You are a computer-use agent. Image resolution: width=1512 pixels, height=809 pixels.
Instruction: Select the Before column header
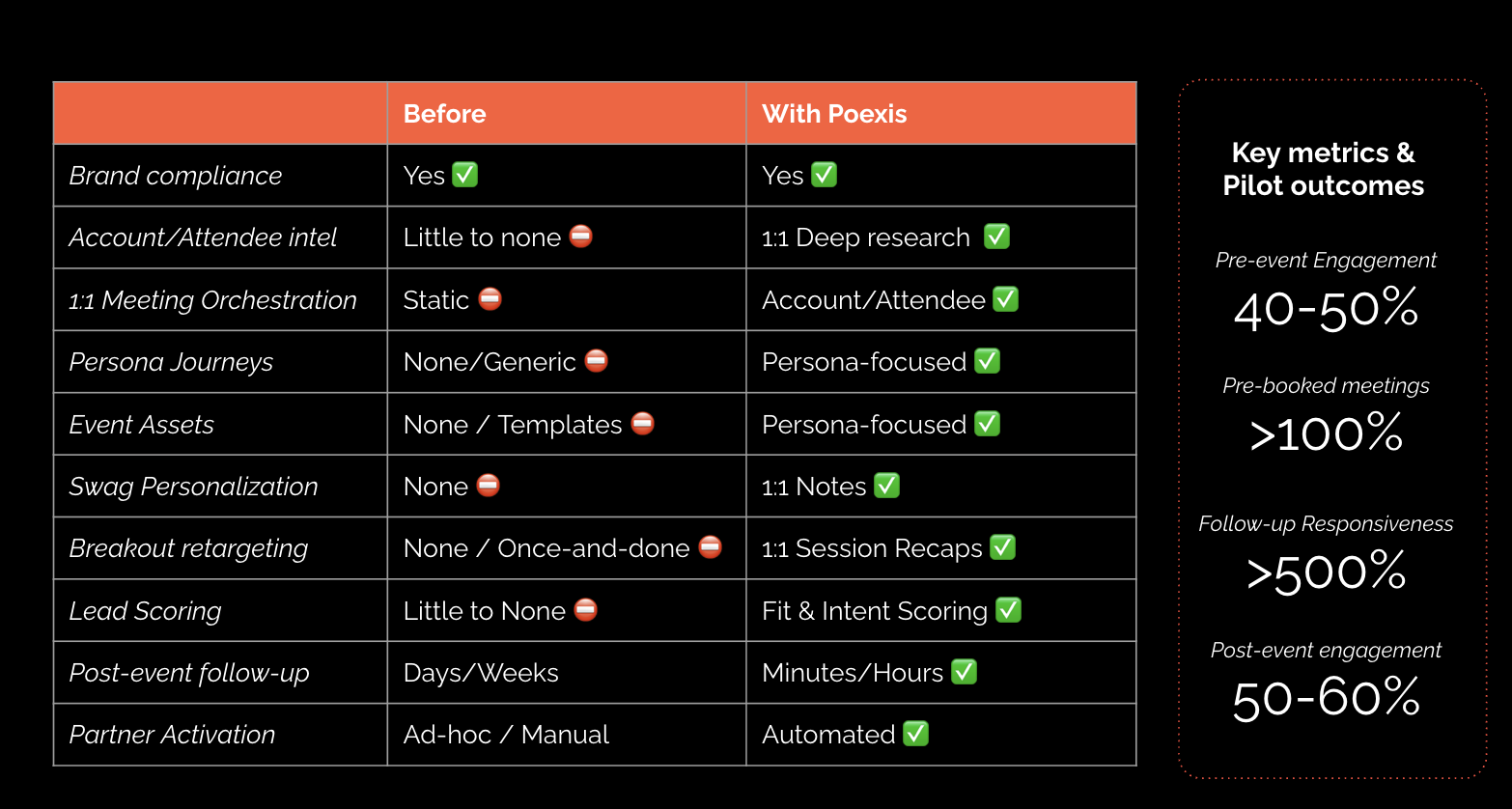click(x=567, y=113)
